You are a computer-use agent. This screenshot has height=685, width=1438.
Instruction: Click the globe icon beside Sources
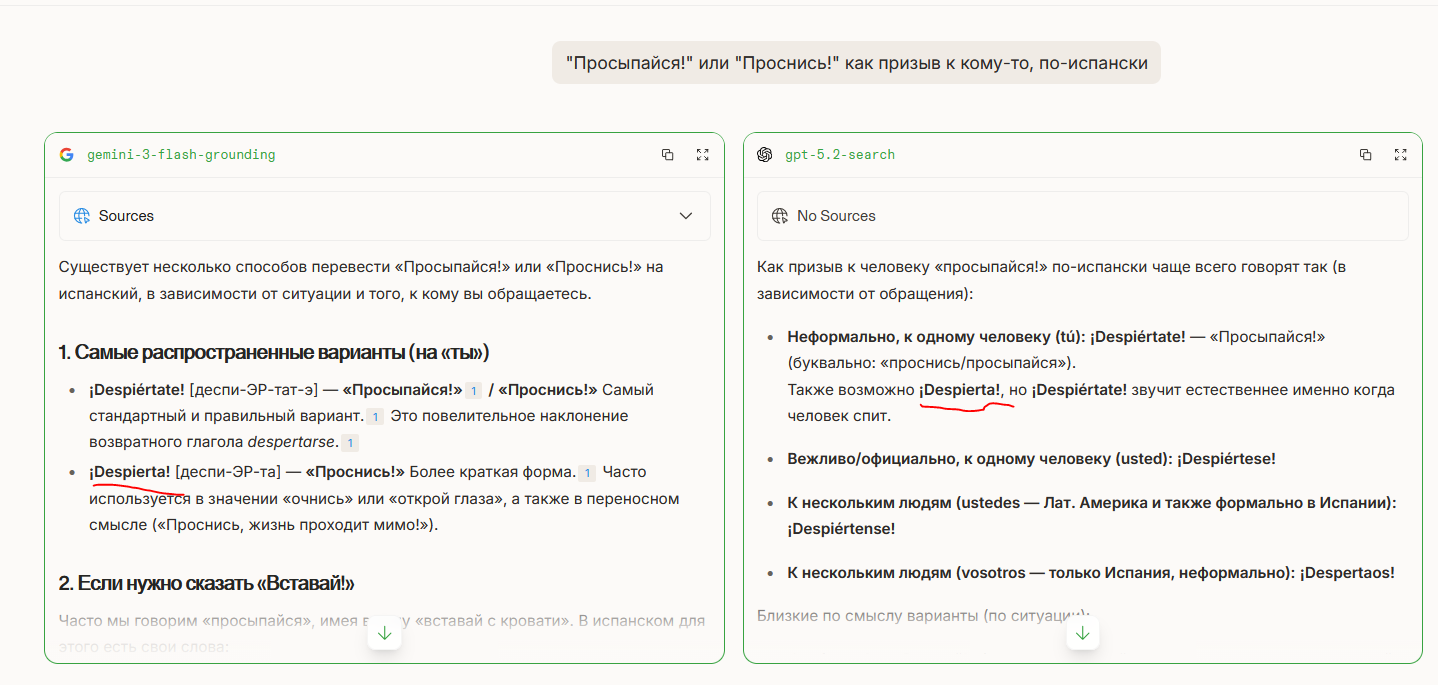tap(82, 216)
